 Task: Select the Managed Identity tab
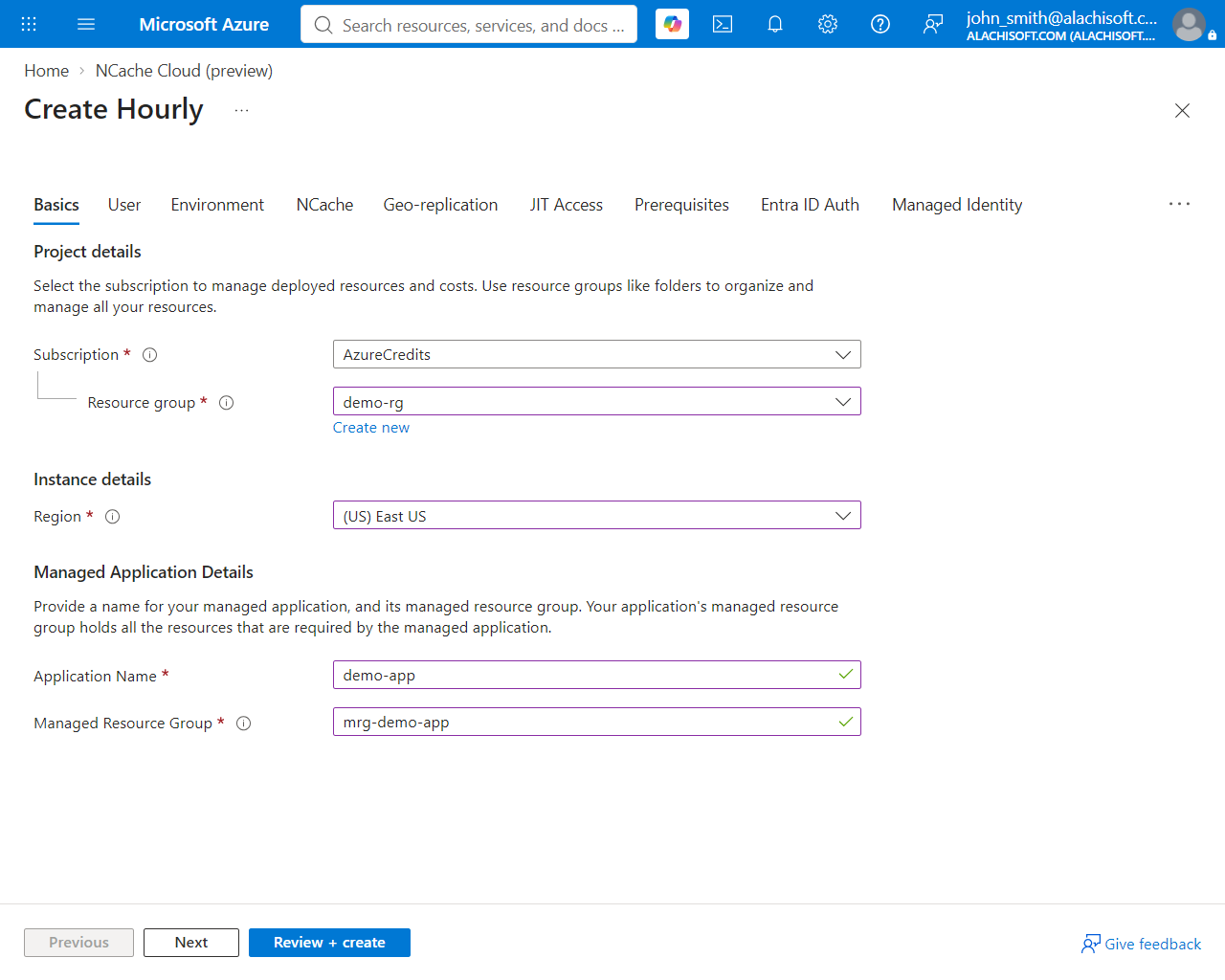click(x=957, y=205)
